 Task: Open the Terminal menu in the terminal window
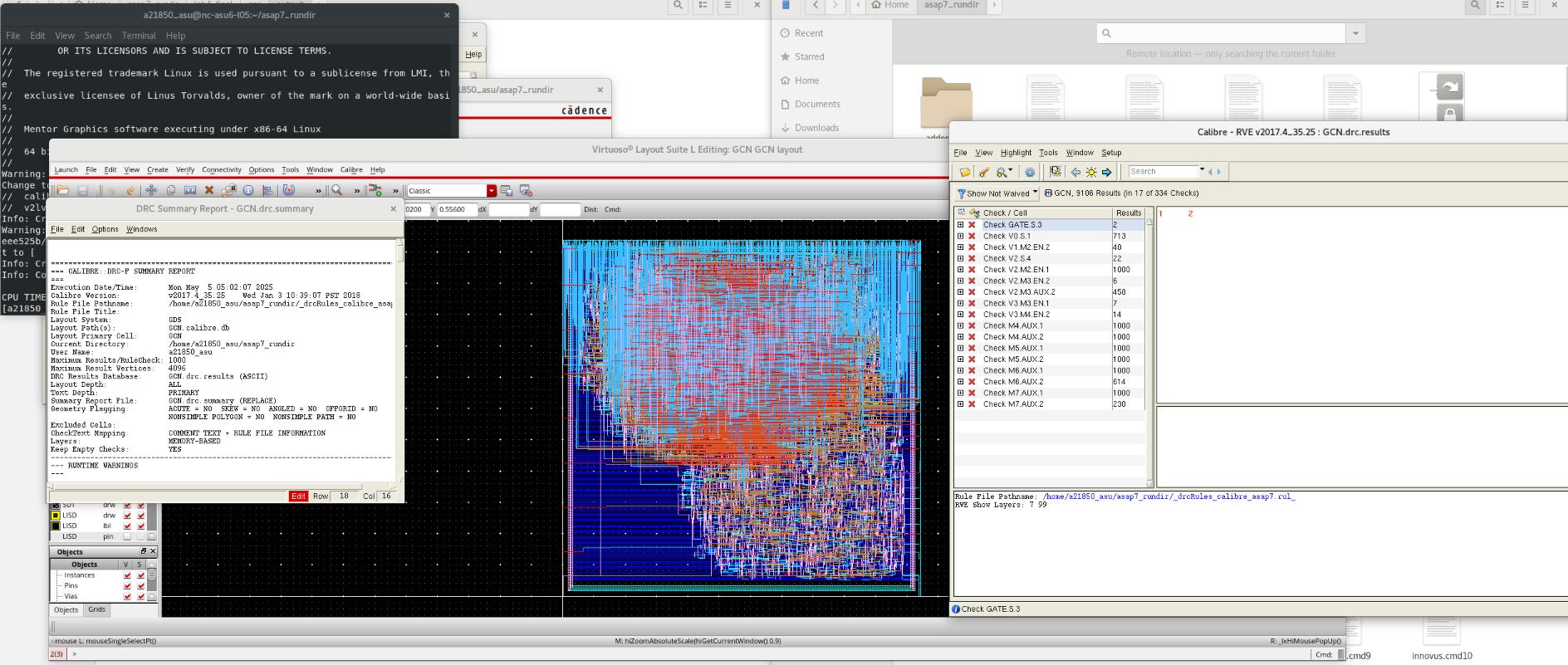(x=139, y=36)
